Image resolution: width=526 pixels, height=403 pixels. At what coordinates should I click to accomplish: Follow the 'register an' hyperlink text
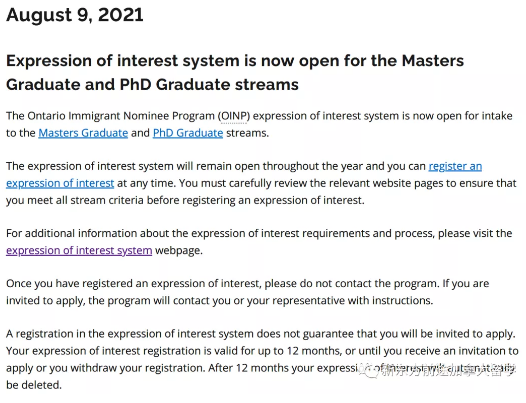click(x=455, y=166)
